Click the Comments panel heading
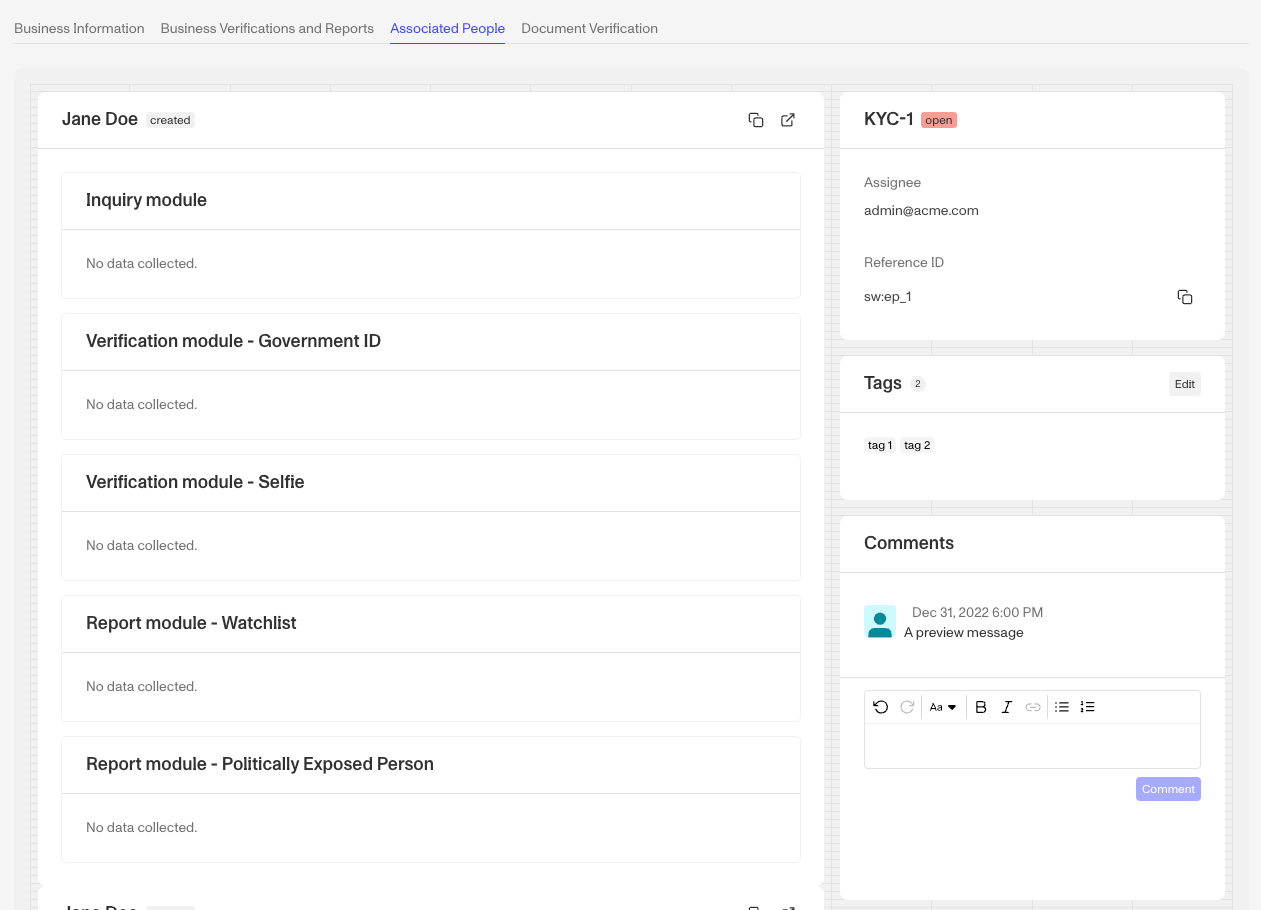Screen dimensions: 1261x910 (x=909, y=543)
